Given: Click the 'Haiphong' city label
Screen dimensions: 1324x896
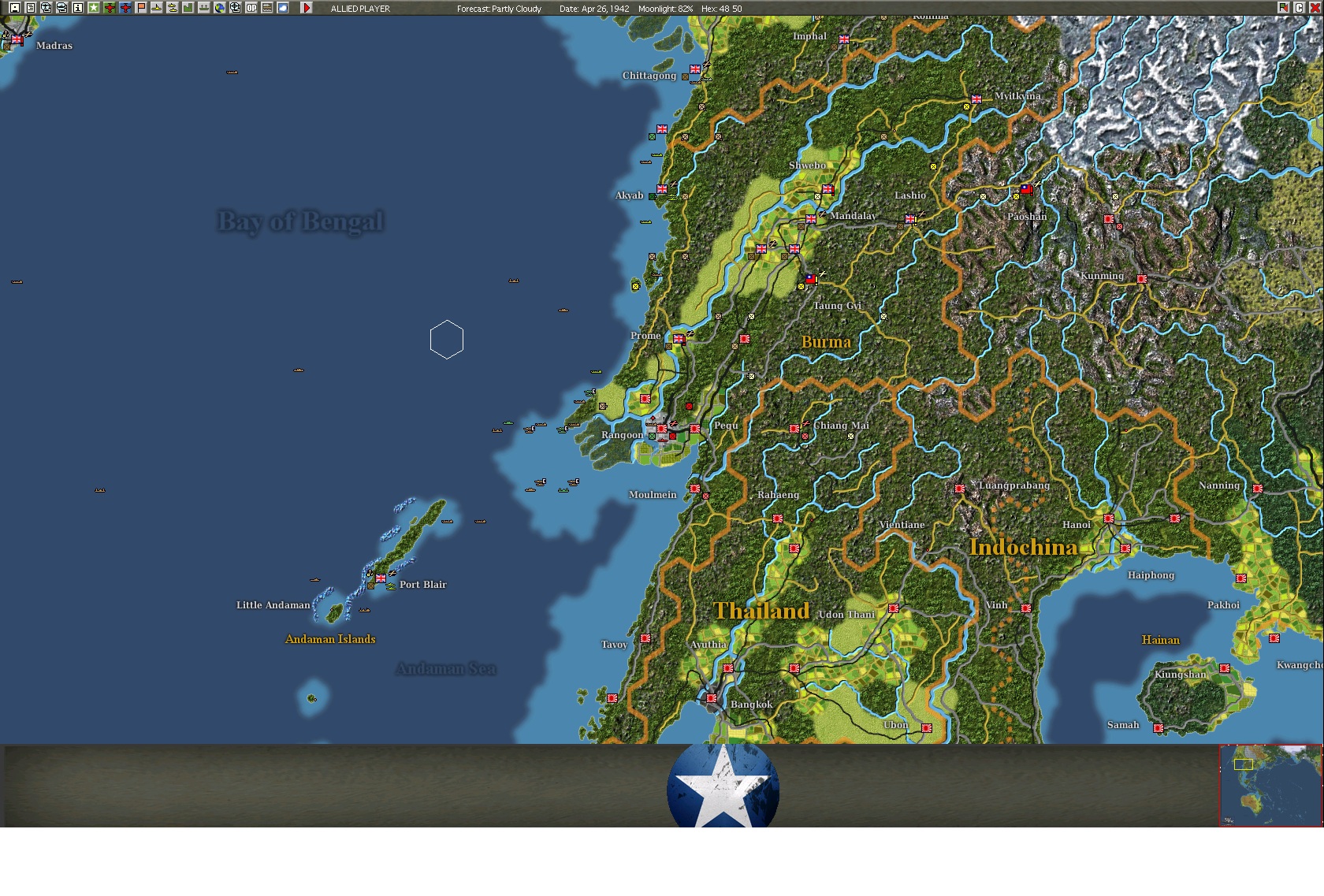Looking at the screenshot, I should [x=1151, y=575].
